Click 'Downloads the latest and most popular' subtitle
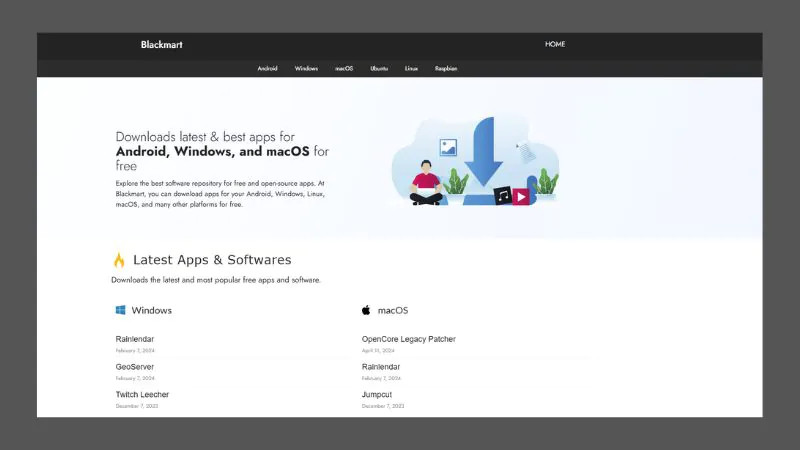Viewport: 800px width, 450px height. point(216,280)
